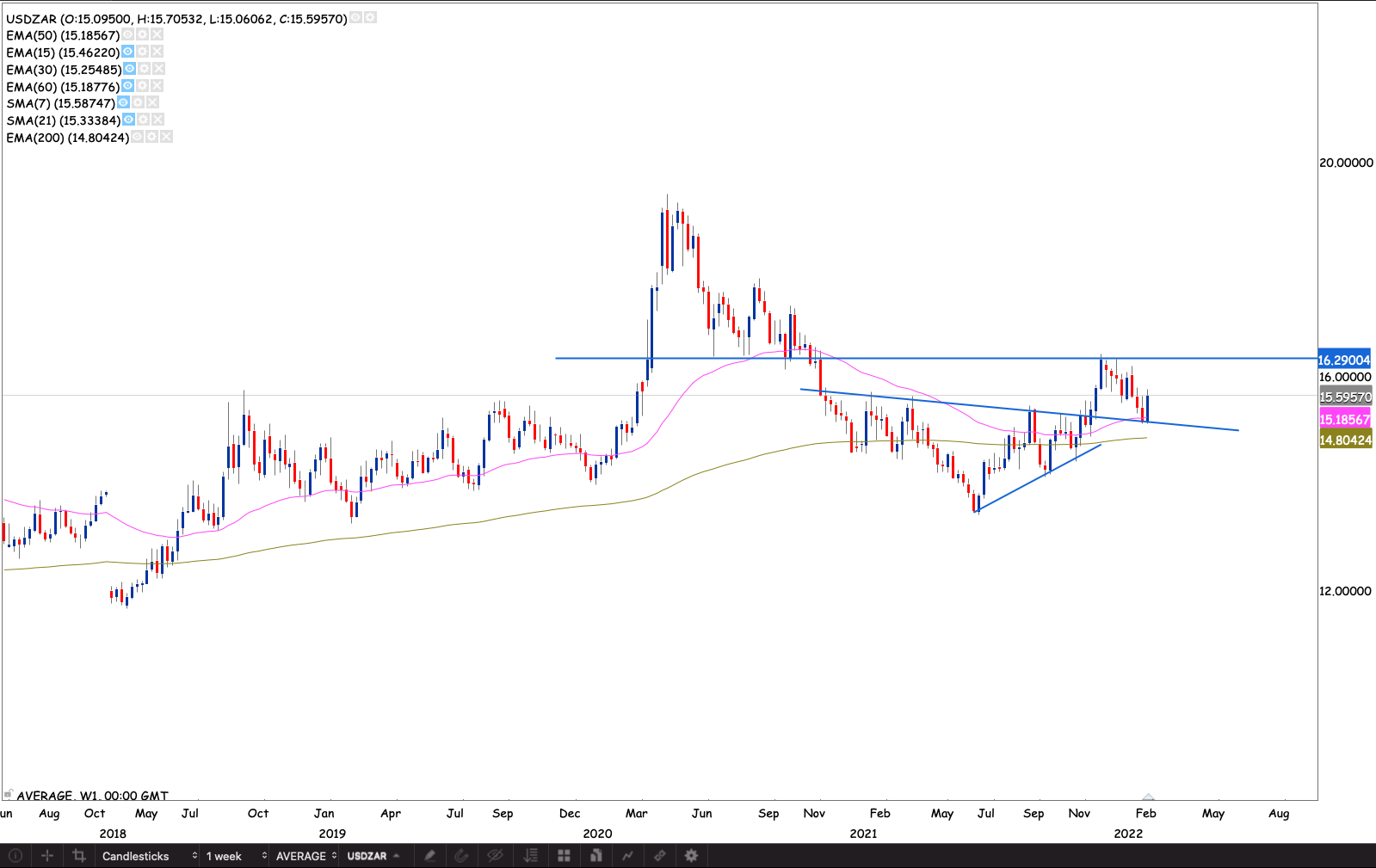Screen dimensions: 1376x868
Task: Open the line-chart indicators icon
Action: point(628,856)
